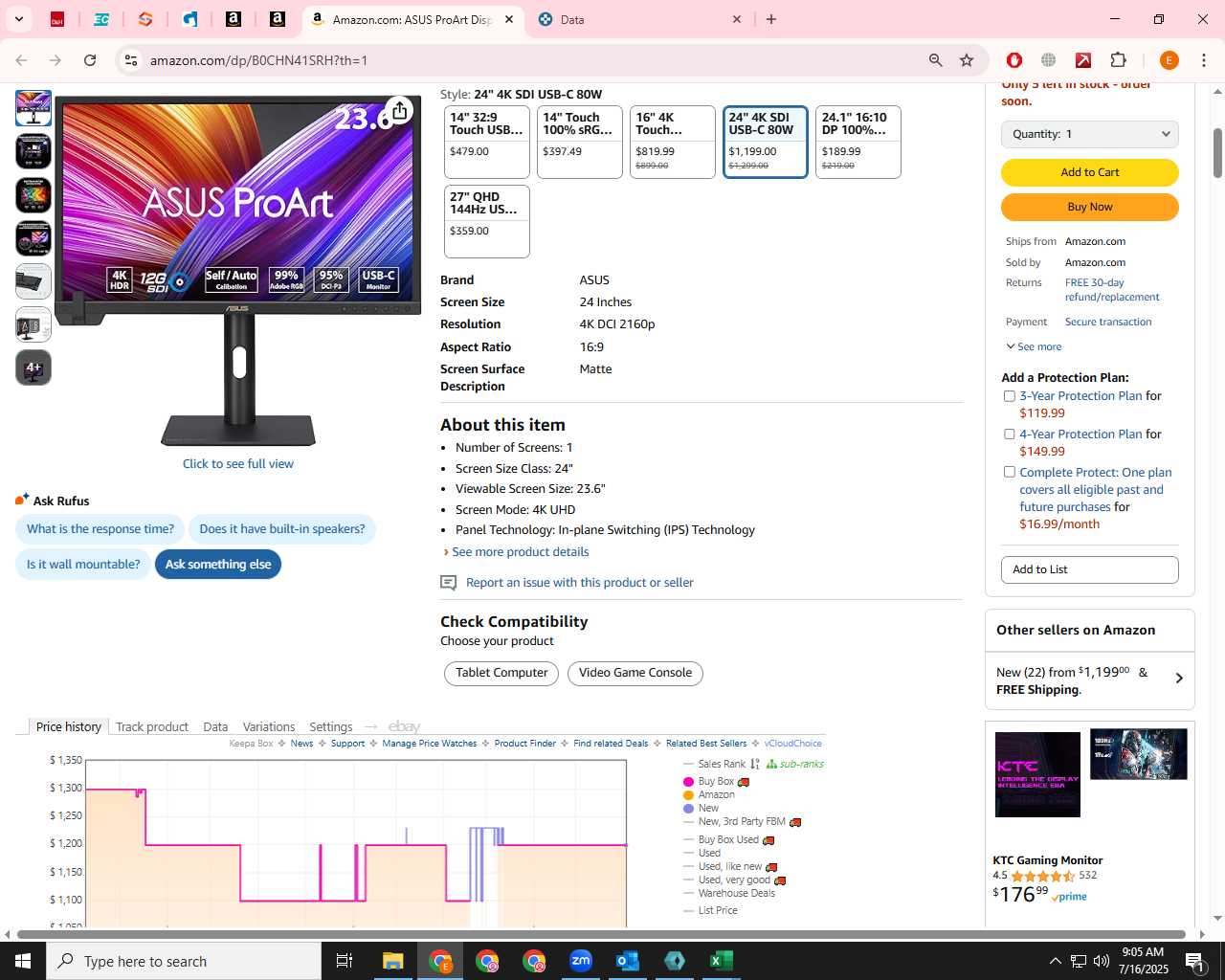This screenshot has width=1225, height=980.
Task: Select 16" 4K Touch style option
Action: (673, 142)
